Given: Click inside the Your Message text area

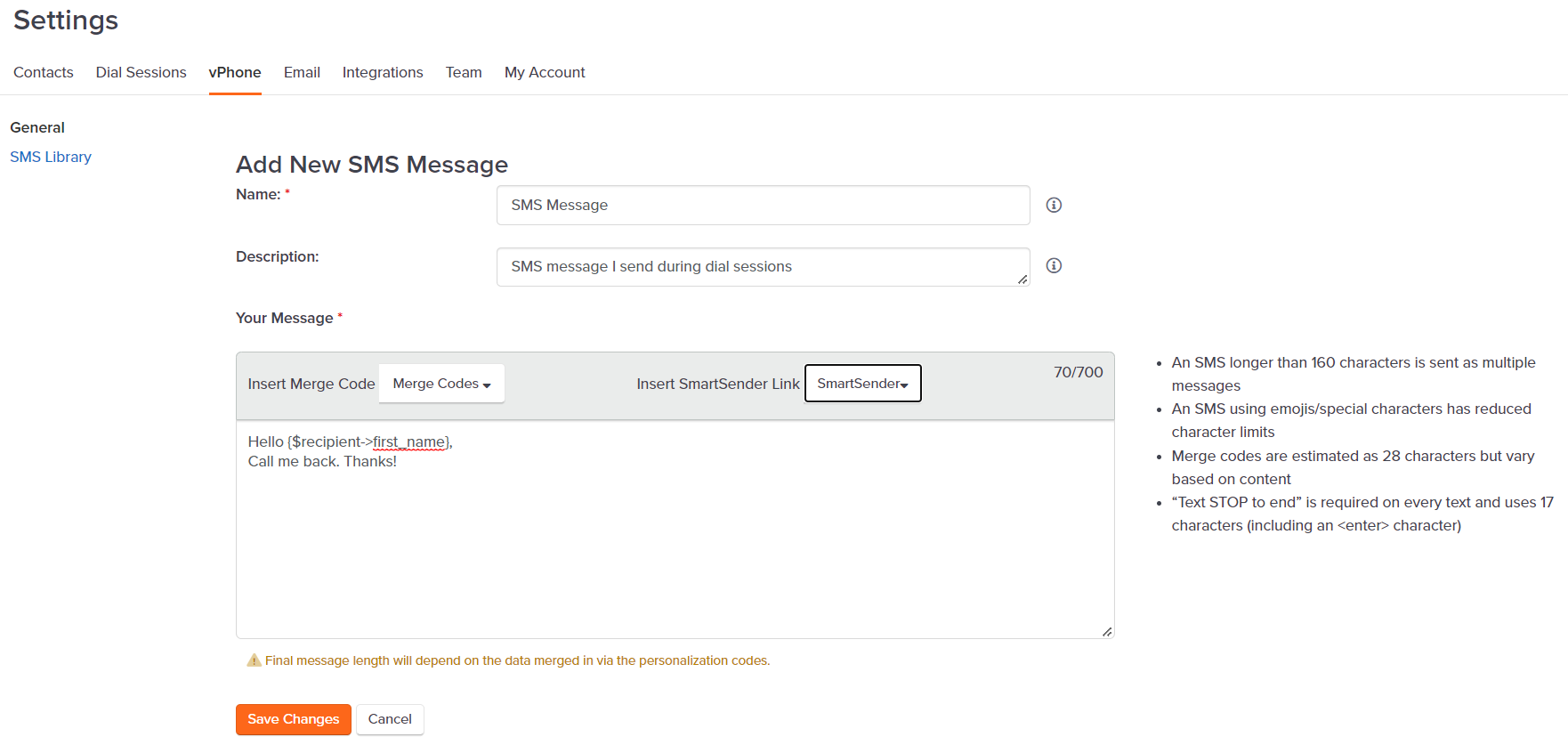Looking at the screenshot, I should (x=675, y=530).
